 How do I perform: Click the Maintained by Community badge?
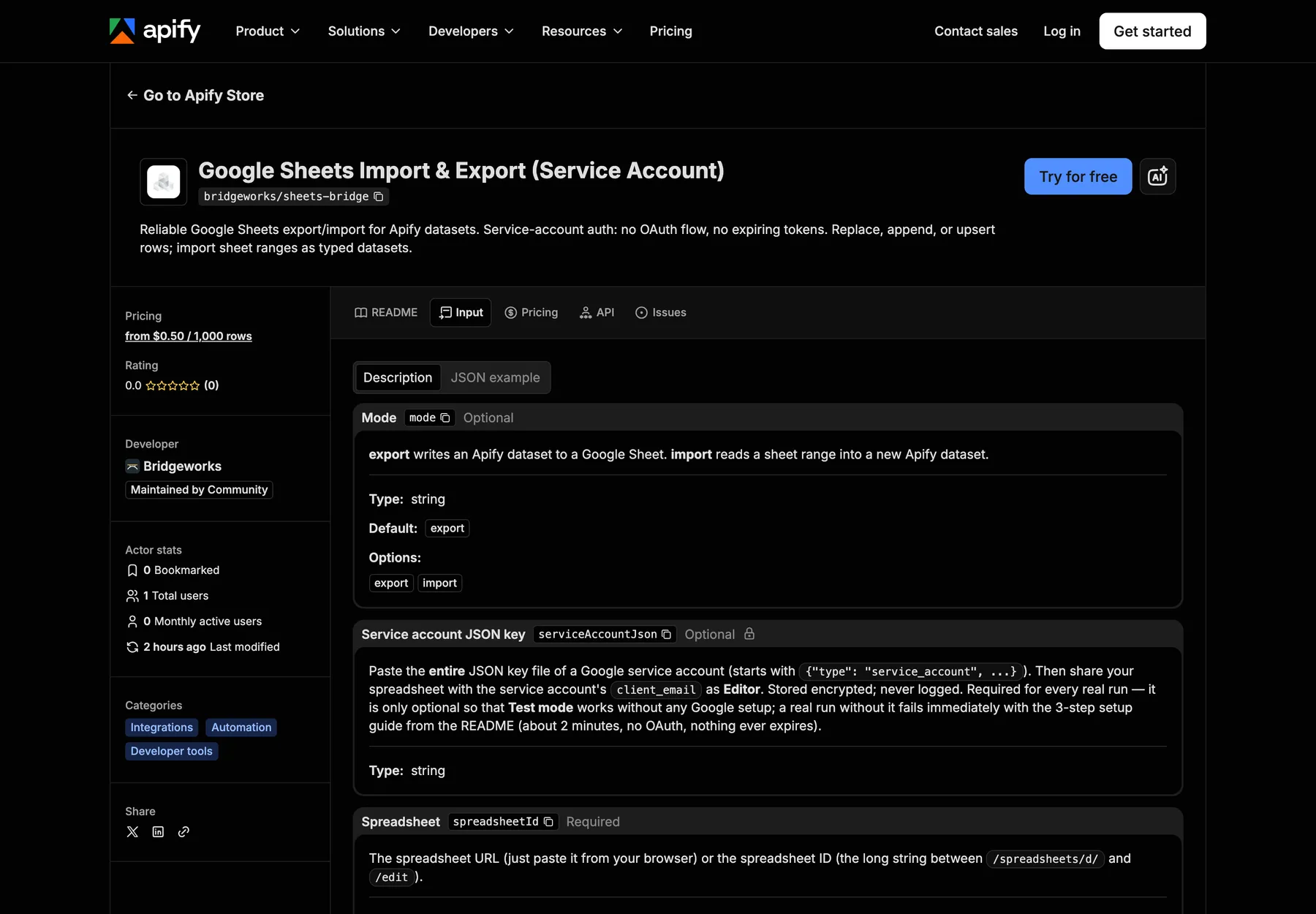point(199,490)
